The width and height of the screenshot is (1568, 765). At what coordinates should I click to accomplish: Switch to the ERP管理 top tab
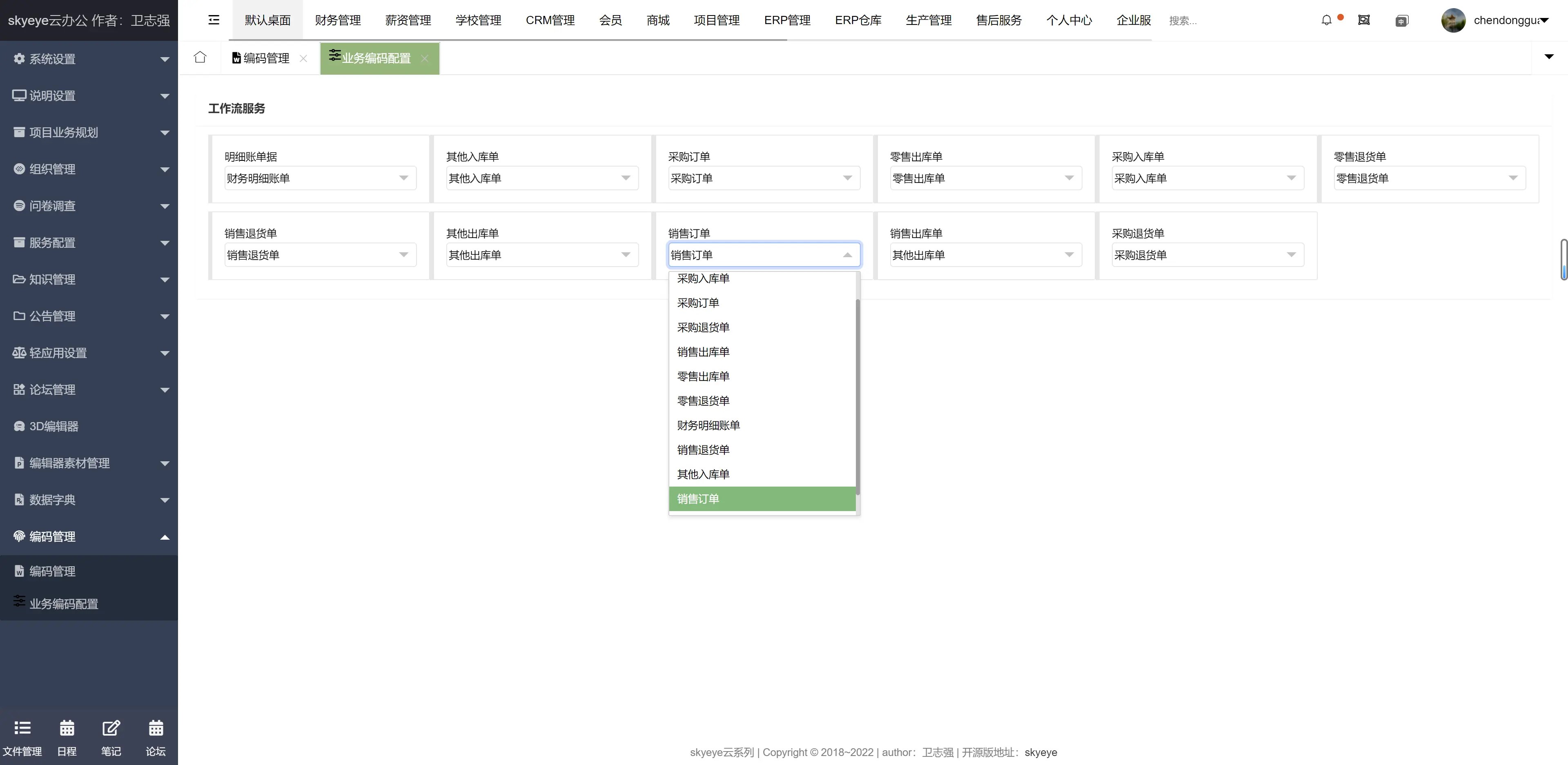tap(787, 21)
